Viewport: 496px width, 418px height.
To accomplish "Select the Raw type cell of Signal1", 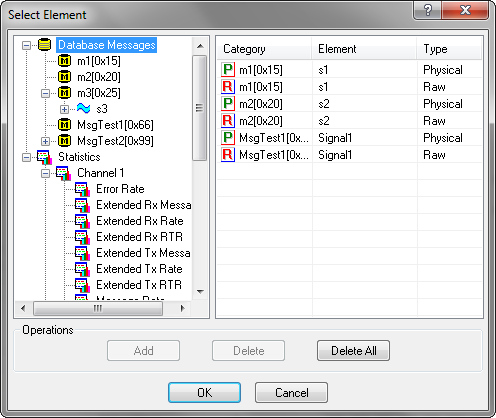I will pos(434,155).
